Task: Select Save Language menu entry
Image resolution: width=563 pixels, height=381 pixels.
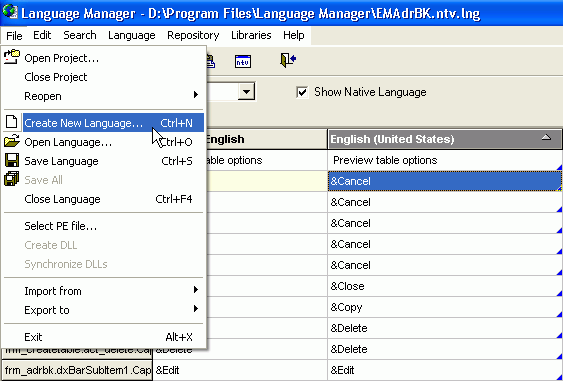Action: (x=104, y=161)
